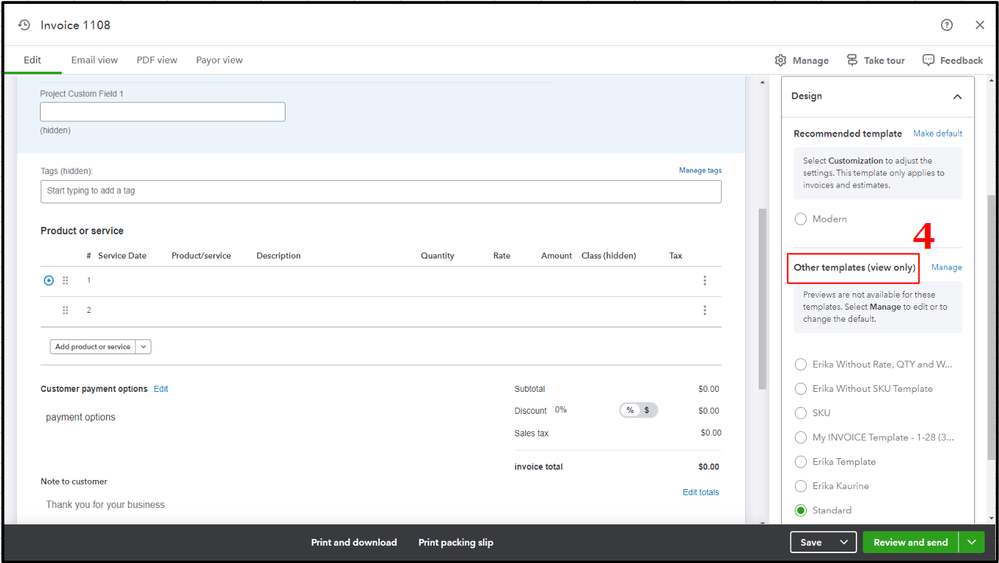Click the main form vertical scrollbar

[x=763, y=299]
